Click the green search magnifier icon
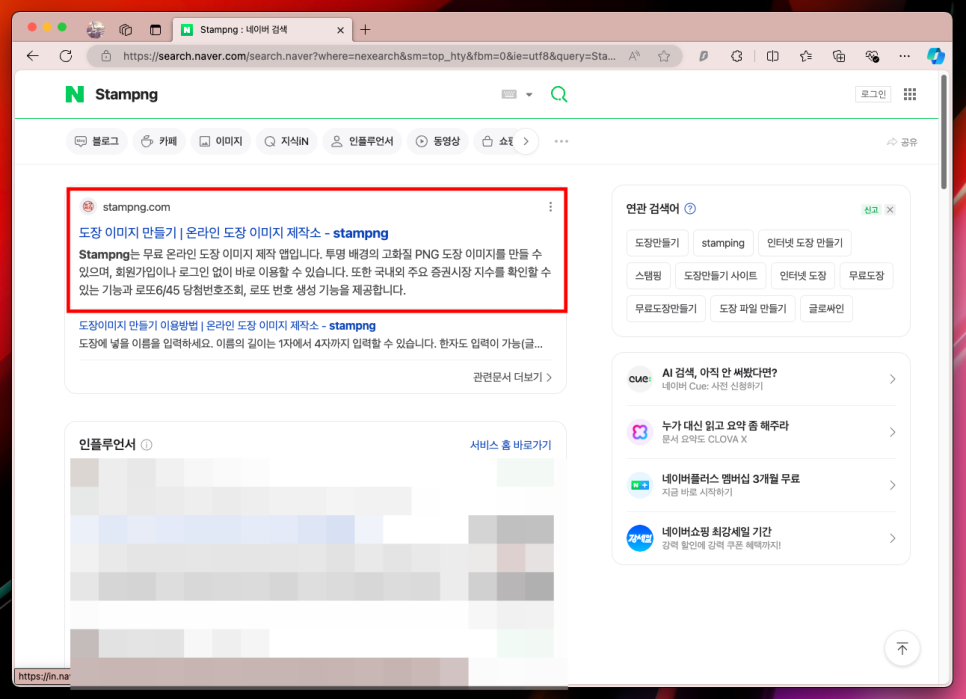966x699 pixels. [x=559, y=94]
